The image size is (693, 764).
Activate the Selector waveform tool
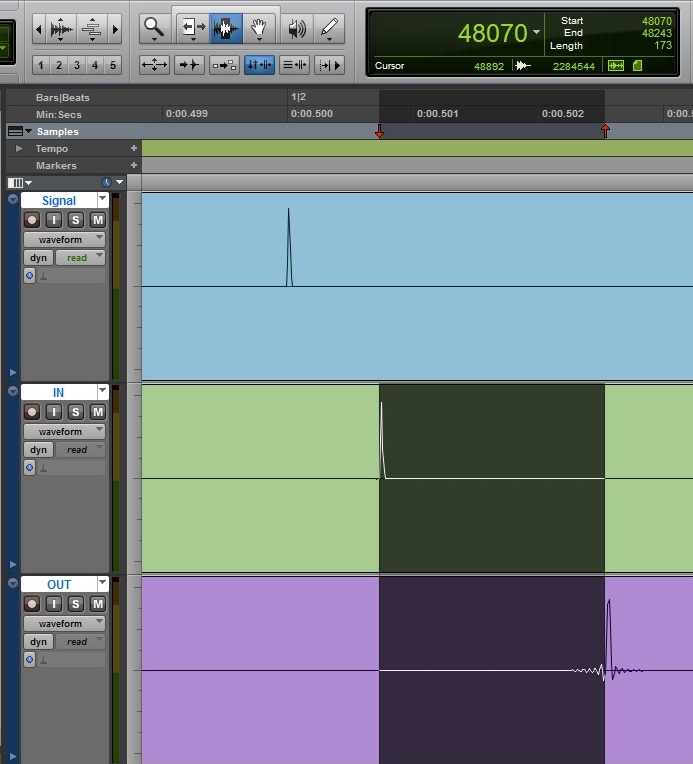coord(226,29)
